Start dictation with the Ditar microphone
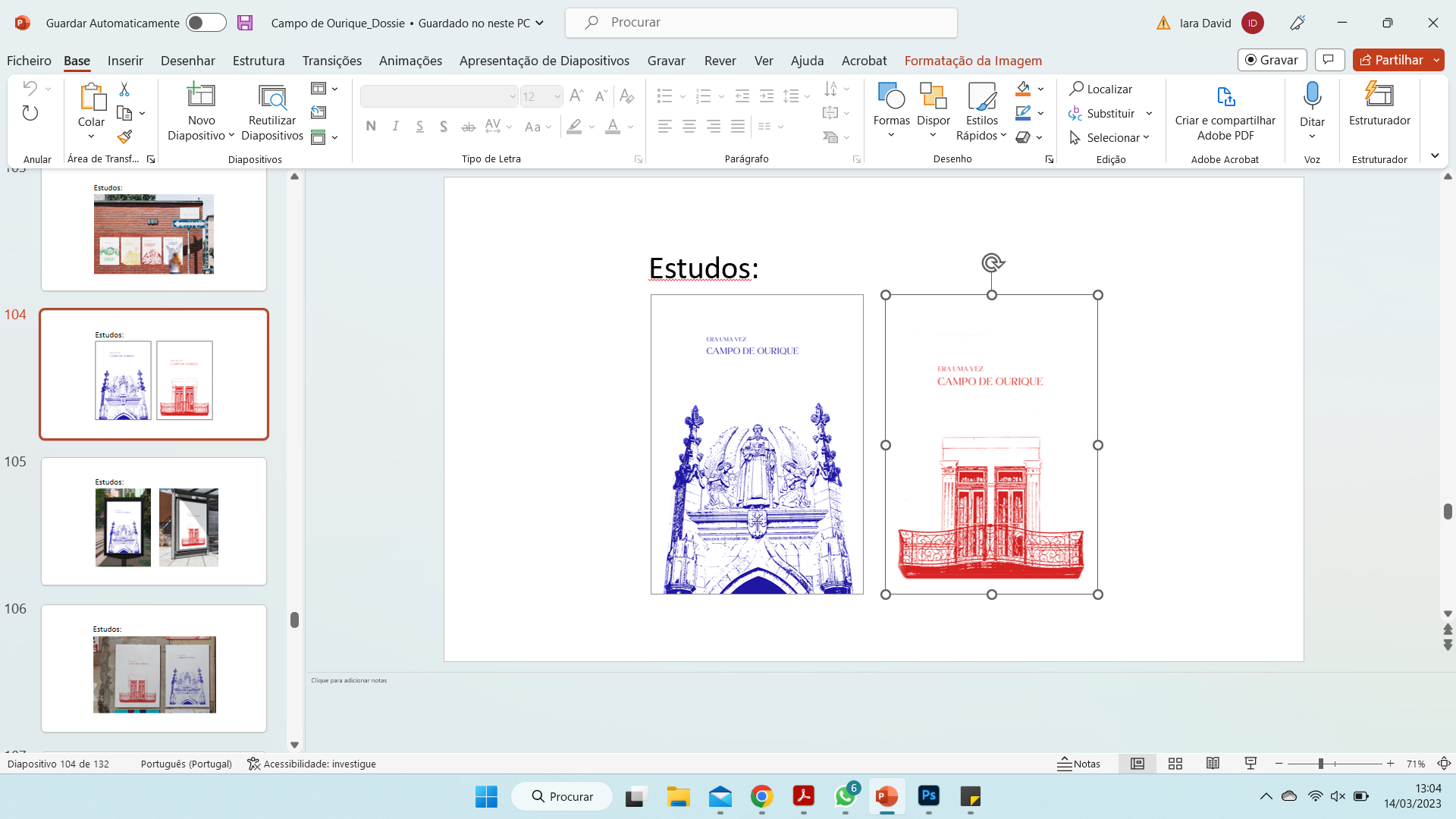Viewport: 1456px width, 819px height. pos(1312,96)
